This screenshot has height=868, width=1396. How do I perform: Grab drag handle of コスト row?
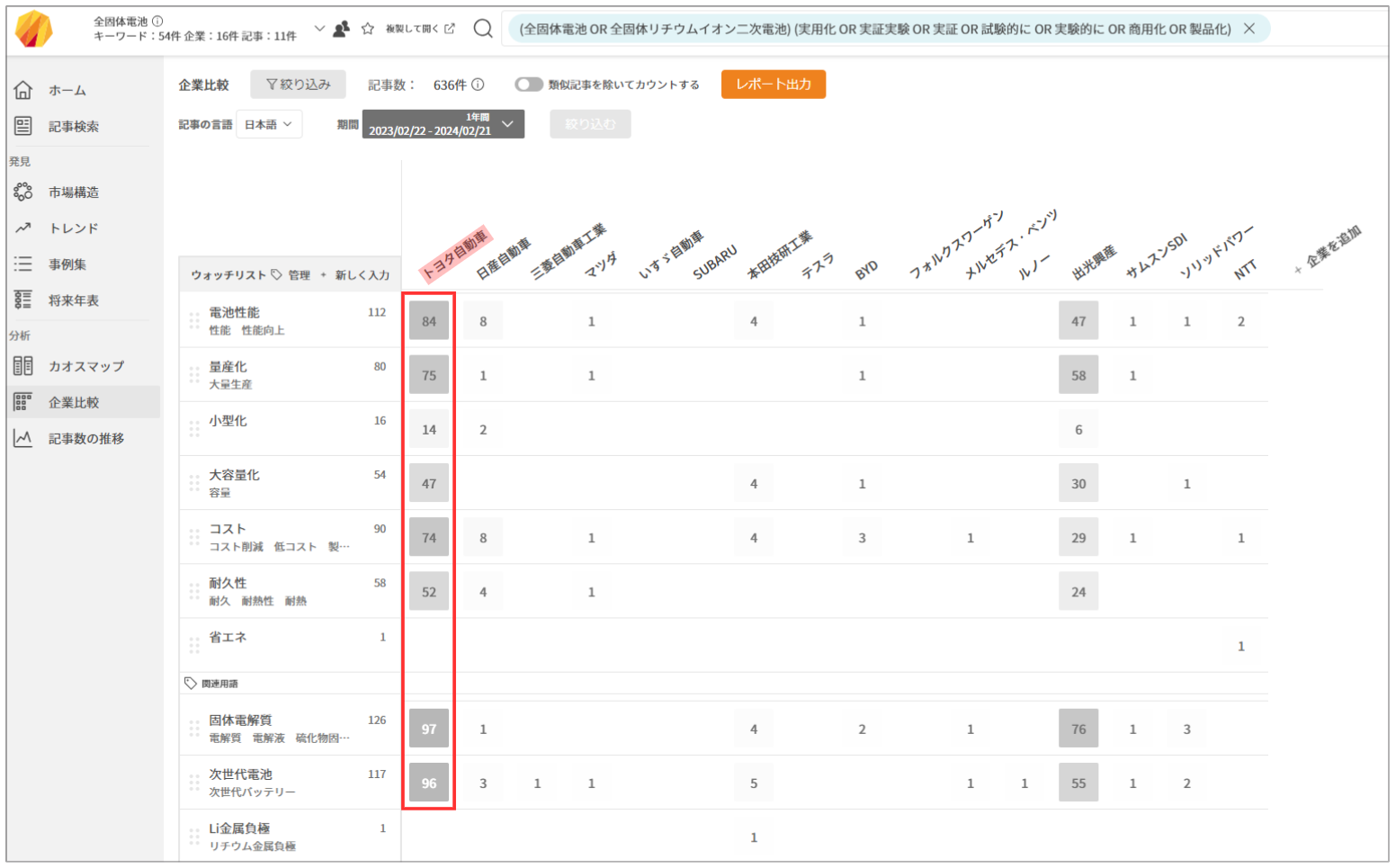(x=194, y=537)
